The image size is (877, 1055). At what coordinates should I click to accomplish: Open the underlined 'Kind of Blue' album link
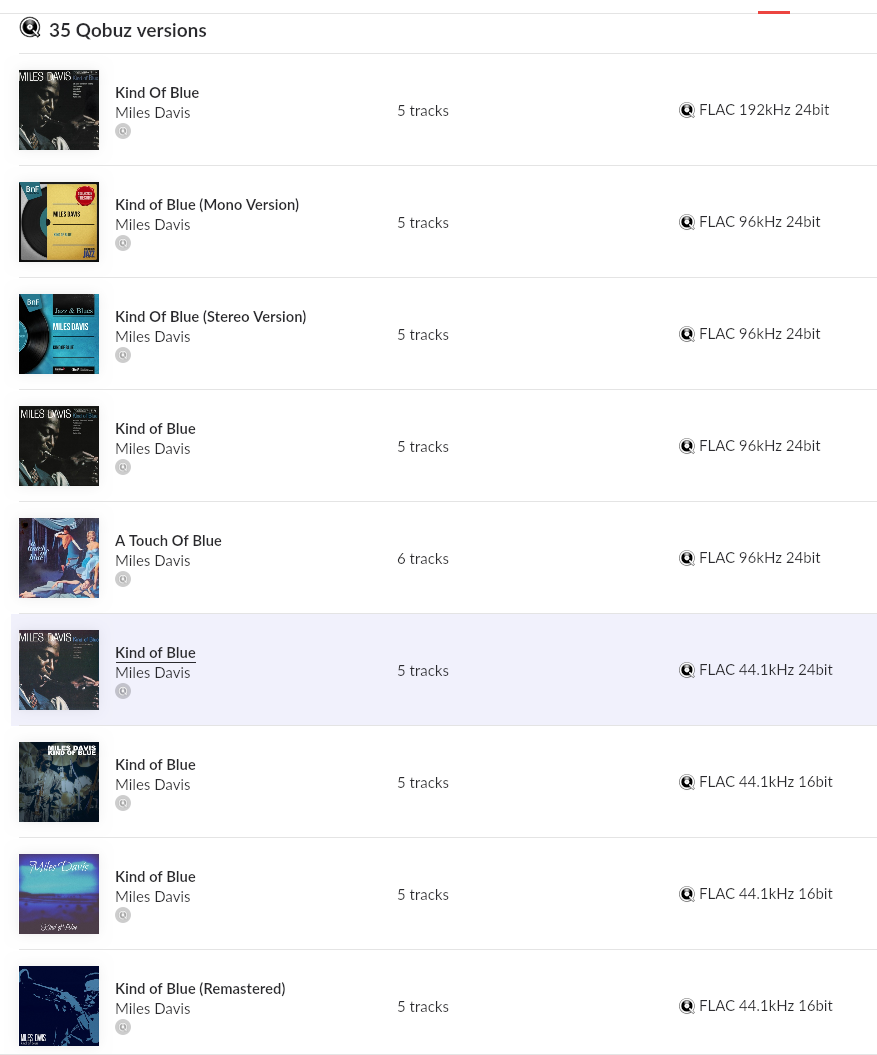coord(155,653)
